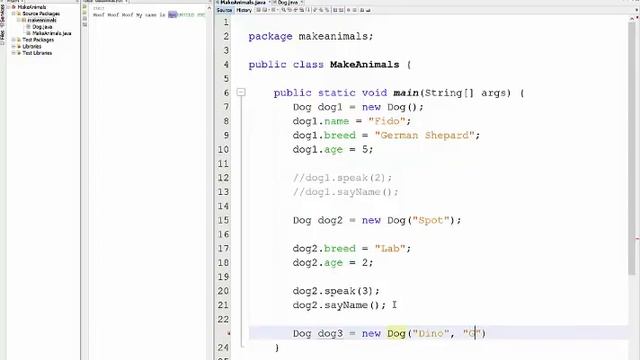Click the editor vertical scrollbar thumb
Image resolution: width=640 pixels, height=360 pixels.
[x=632, y=149]
